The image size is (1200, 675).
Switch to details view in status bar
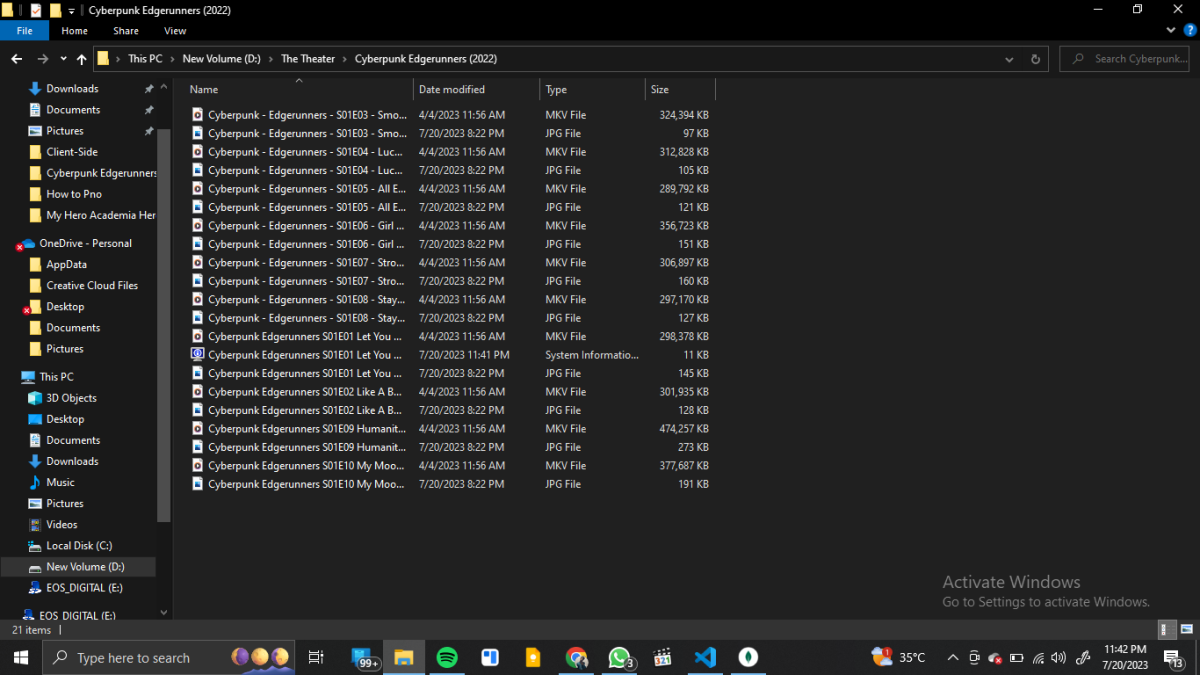(1166, 629)
